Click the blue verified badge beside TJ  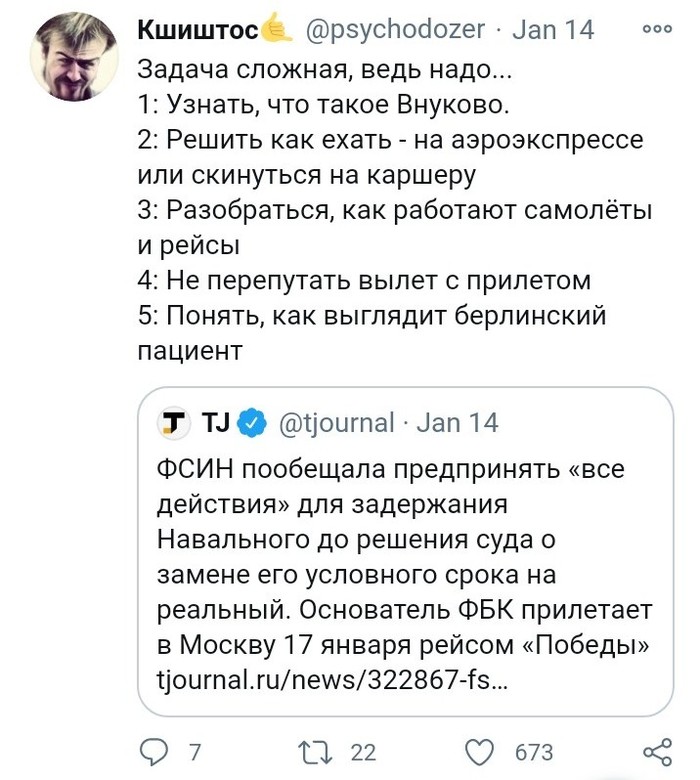click(x=253, y=423)
